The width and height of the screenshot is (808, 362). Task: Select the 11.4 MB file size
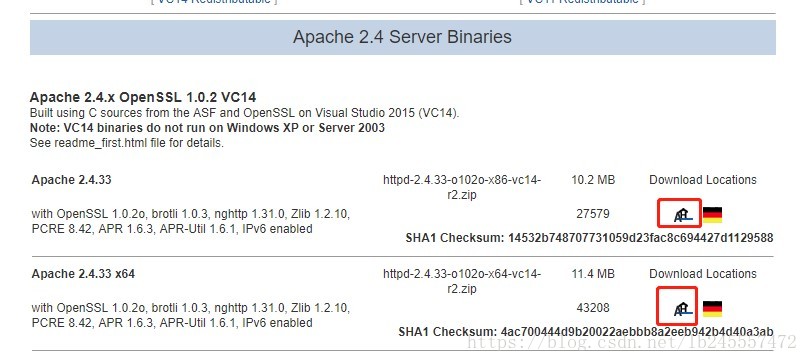coord(593,274)
